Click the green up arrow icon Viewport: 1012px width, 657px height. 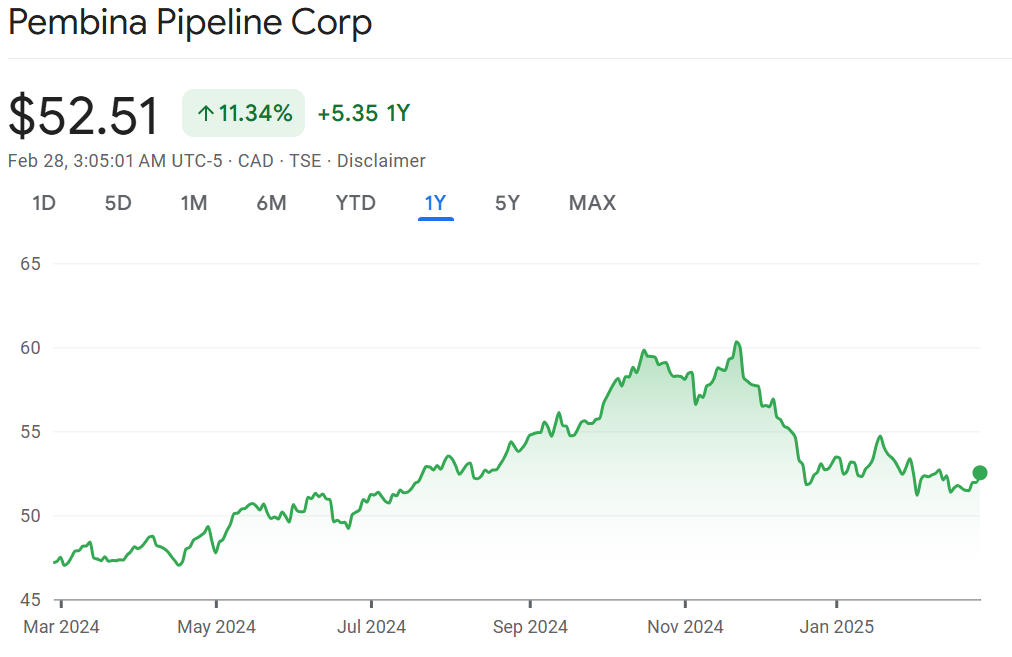point(206,114)
